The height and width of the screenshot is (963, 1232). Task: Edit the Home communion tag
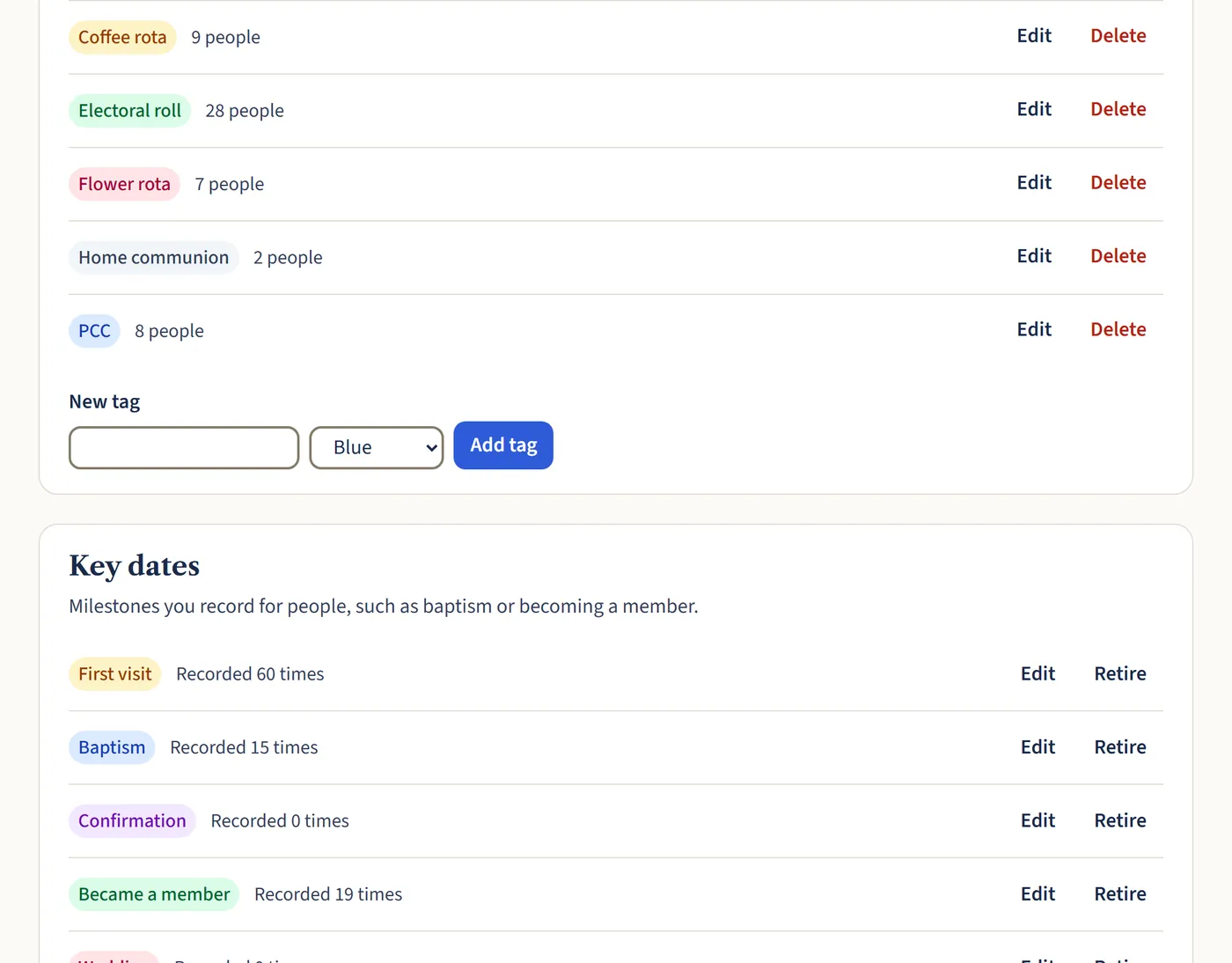coord(1034,256)
